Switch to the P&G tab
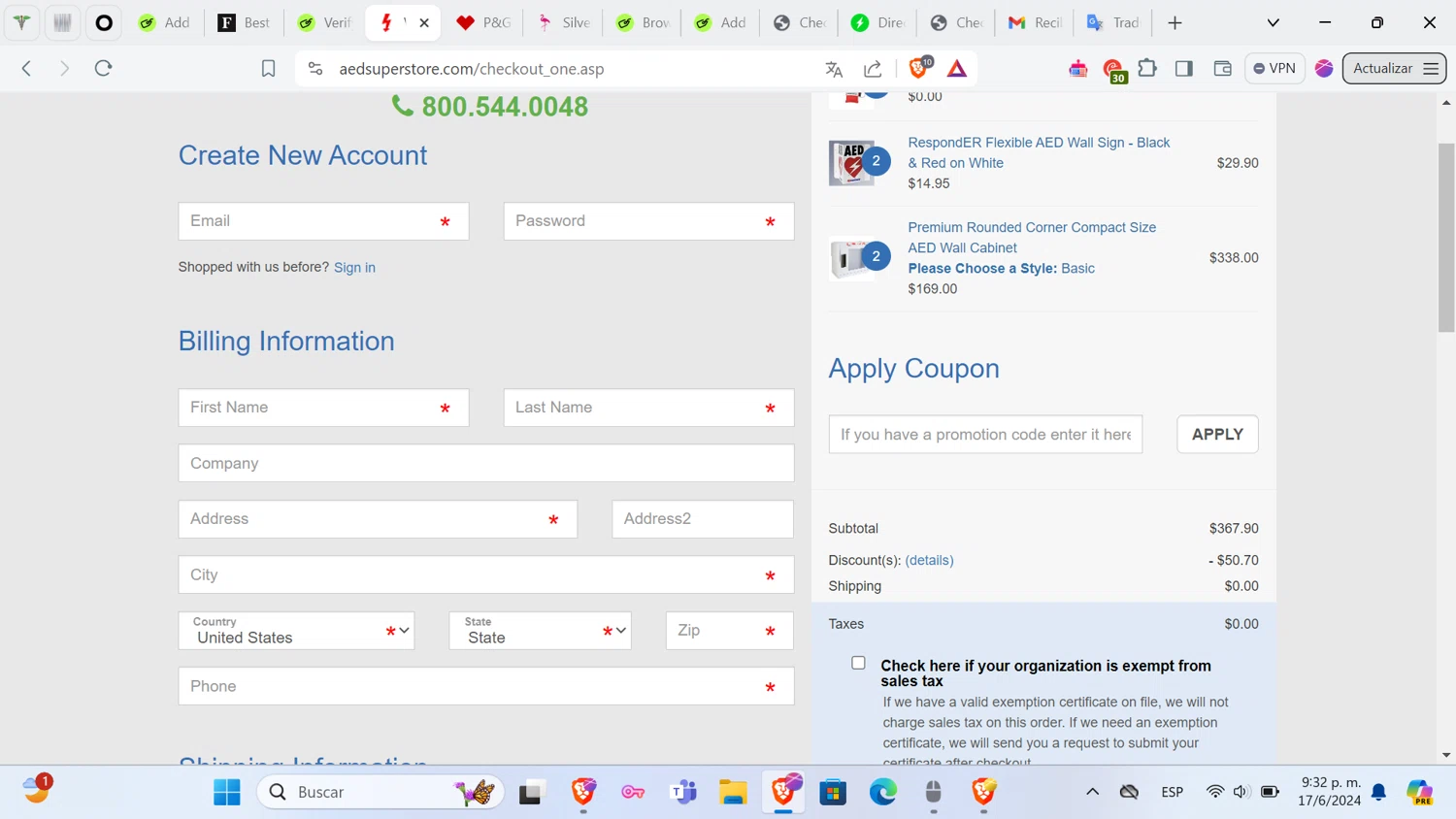Image resolution: width=1456 pixels, height=819 pixels. click(x=482, y=22)
